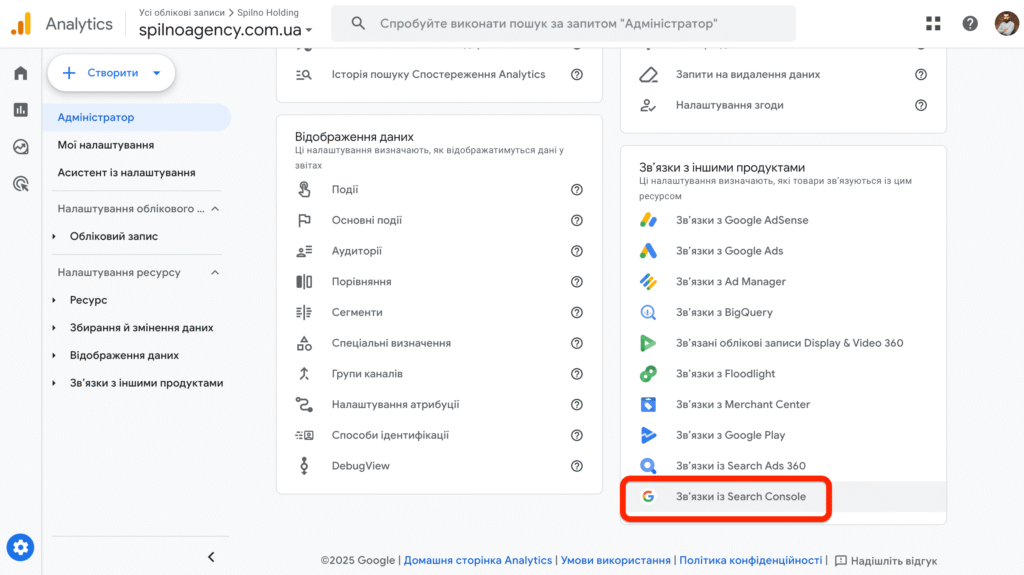Click help icon next to Налаштування атрибуції
This screenshot has height=575, width=1024.
(577, 404)
